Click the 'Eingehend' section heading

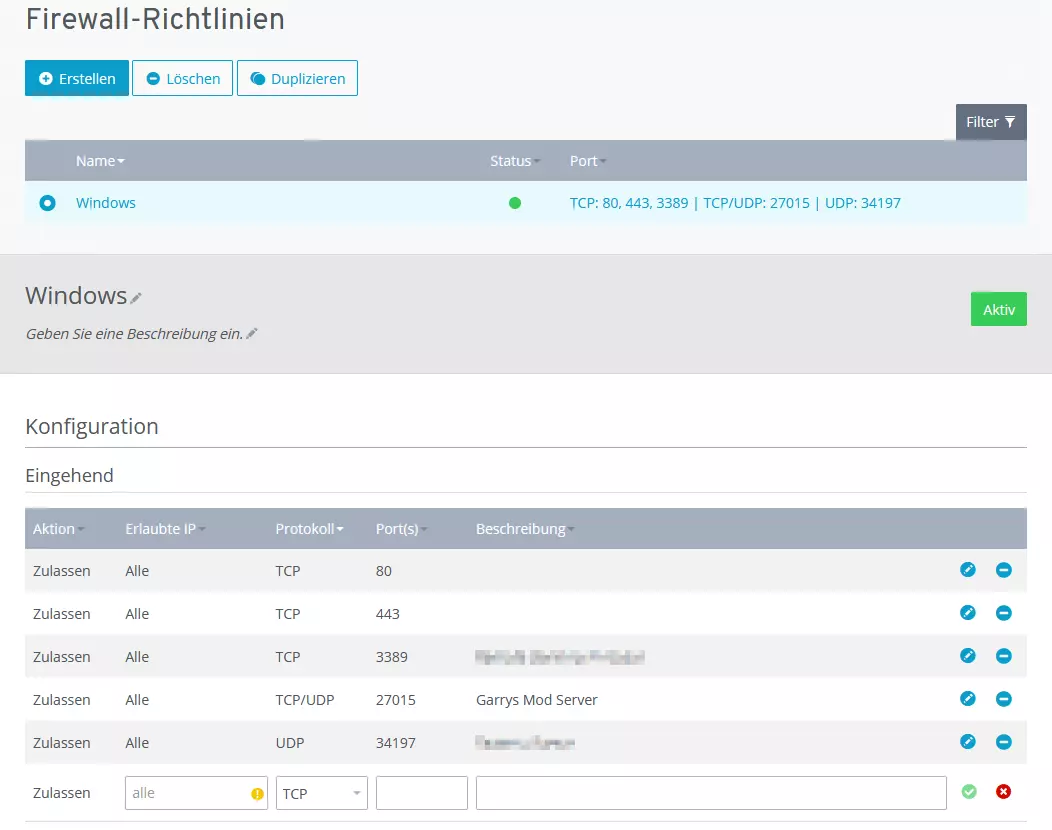pyautogui.click(x=69, y=476)
